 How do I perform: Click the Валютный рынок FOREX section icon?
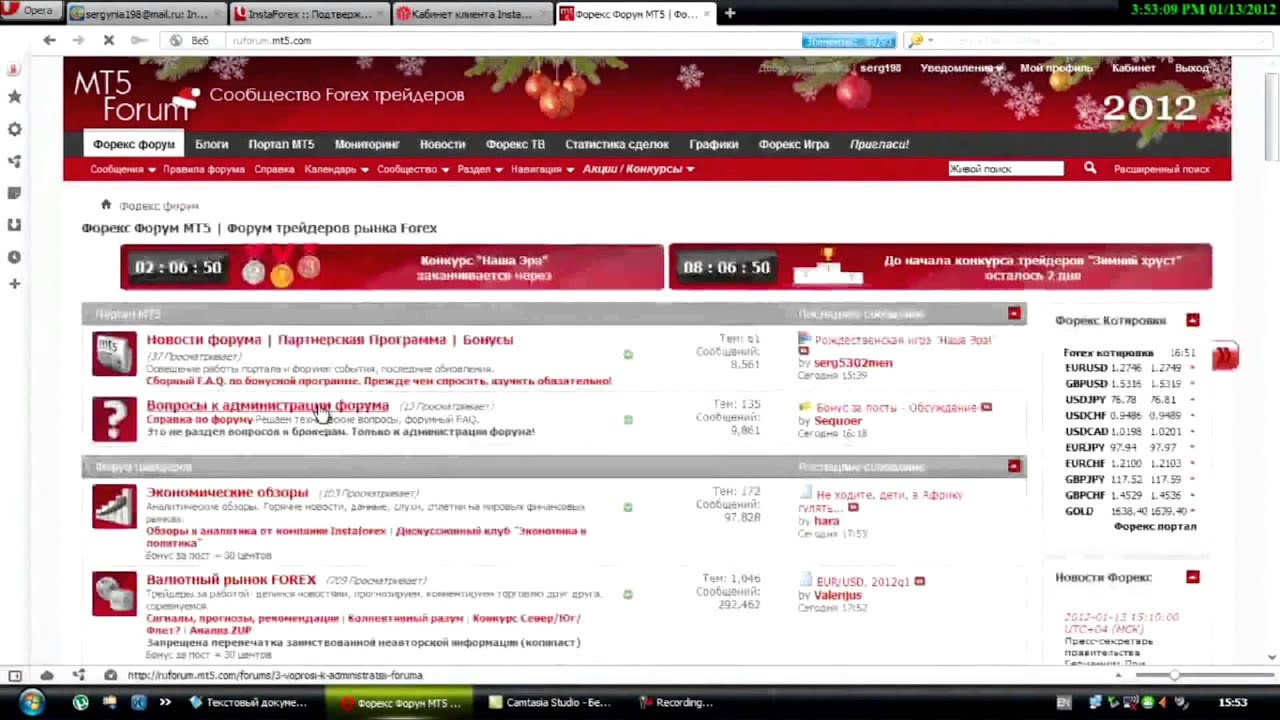[x=114, y=593]
